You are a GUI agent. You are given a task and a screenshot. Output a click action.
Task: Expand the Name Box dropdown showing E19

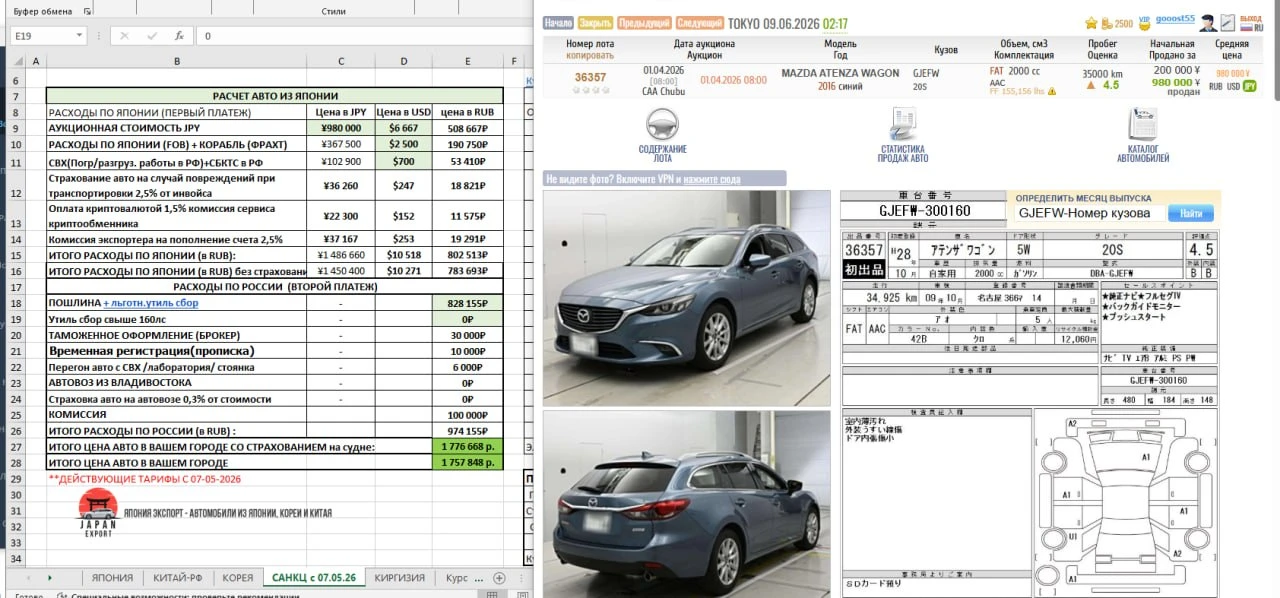(x=80, y=36)
